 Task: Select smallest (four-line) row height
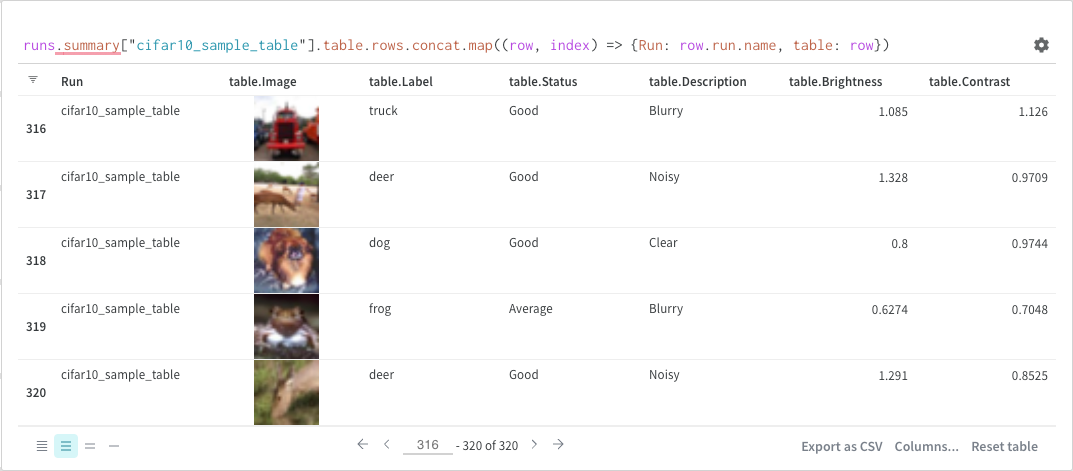pyautogui.click(x=42, y=446)
